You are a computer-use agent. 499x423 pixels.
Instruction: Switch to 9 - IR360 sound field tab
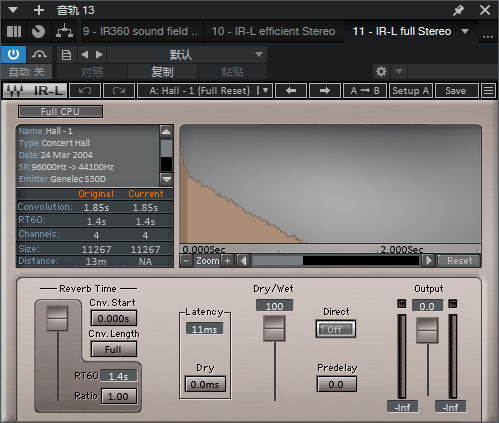coord(142,31)
